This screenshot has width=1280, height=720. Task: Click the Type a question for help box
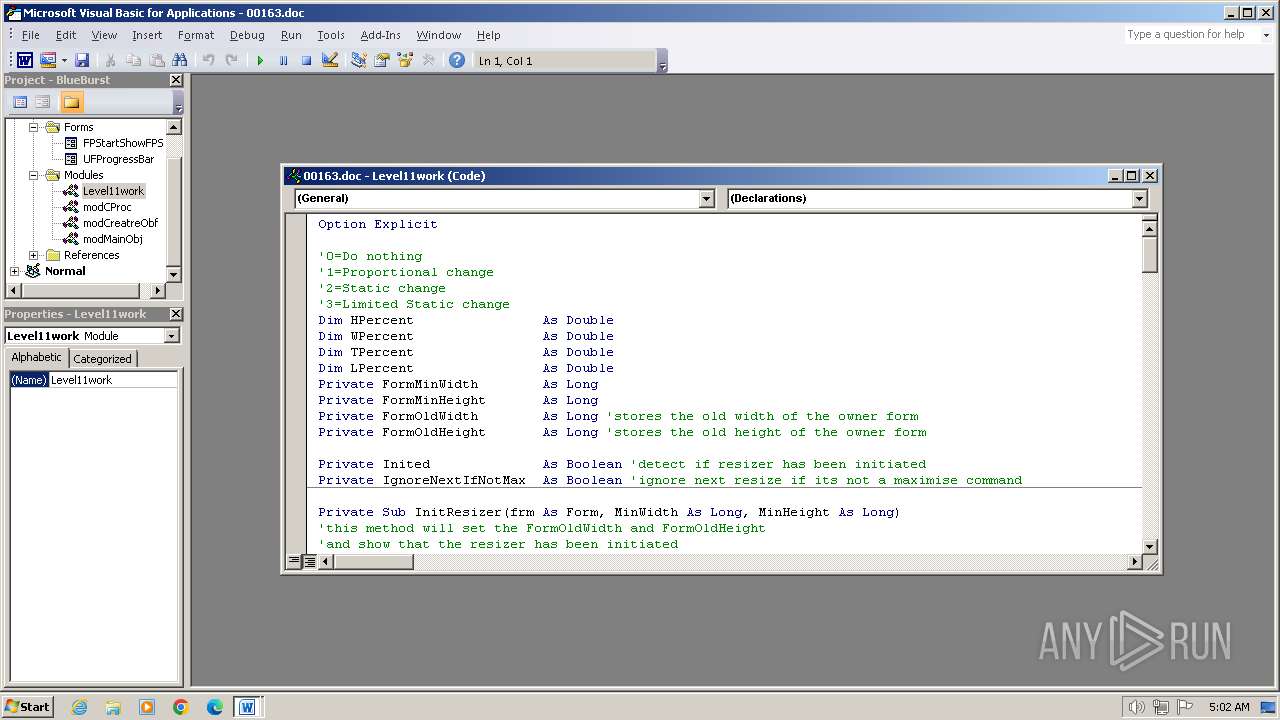click(1190, 35)
